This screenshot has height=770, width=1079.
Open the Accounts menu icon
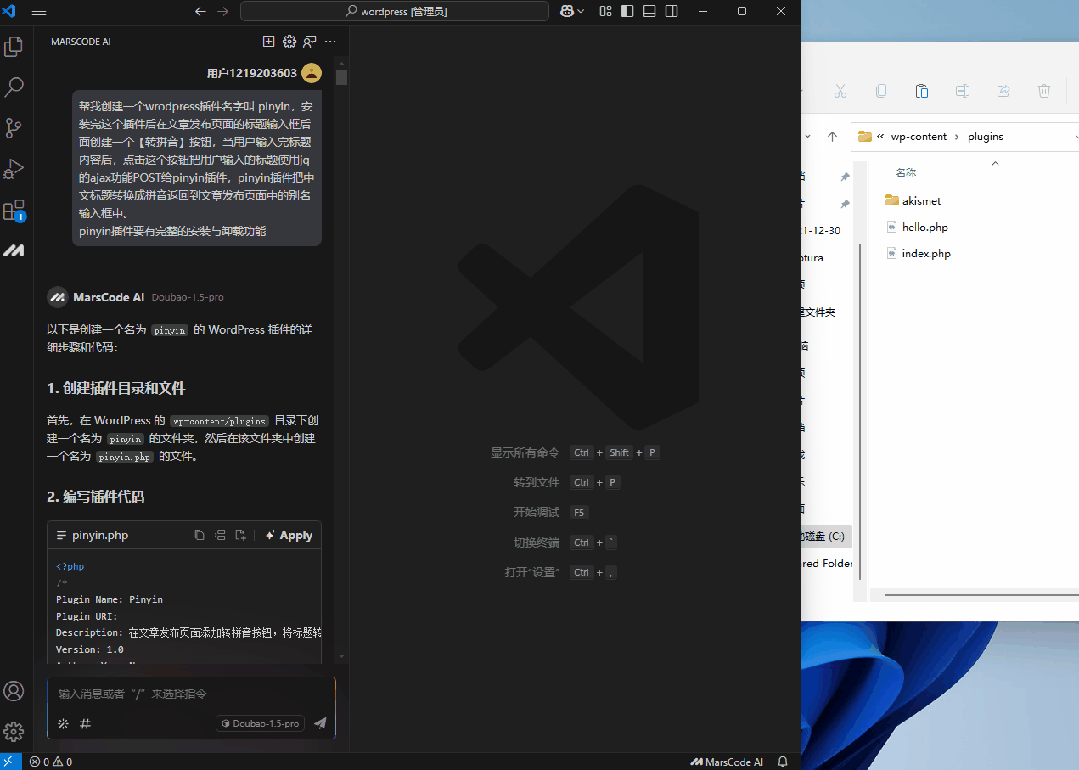[14, 691]
